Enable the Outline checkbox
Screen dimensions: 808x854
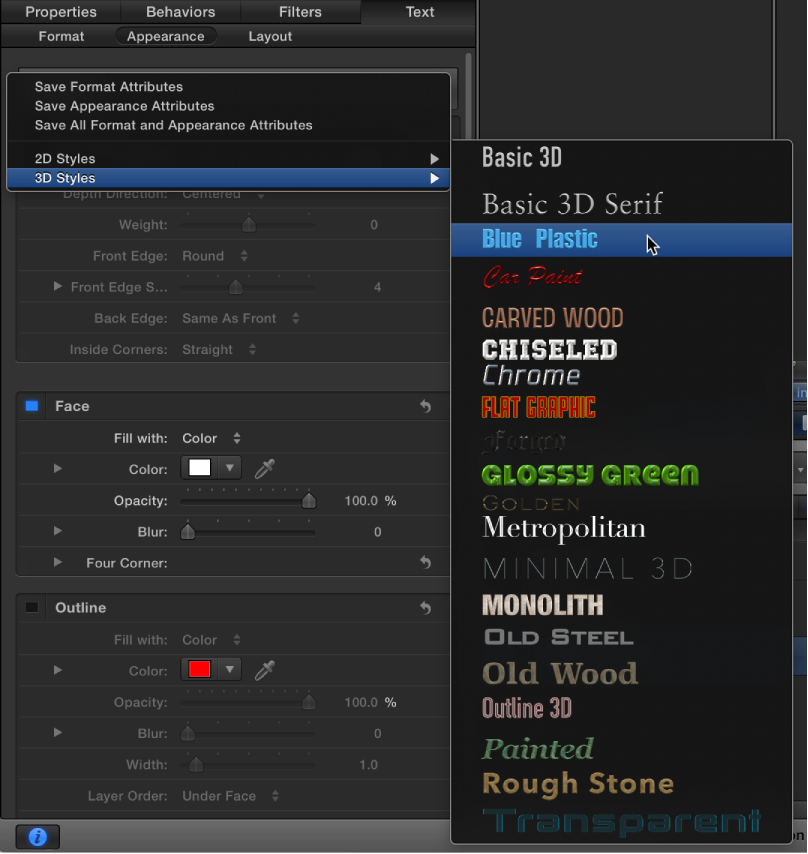pos(31,607)
